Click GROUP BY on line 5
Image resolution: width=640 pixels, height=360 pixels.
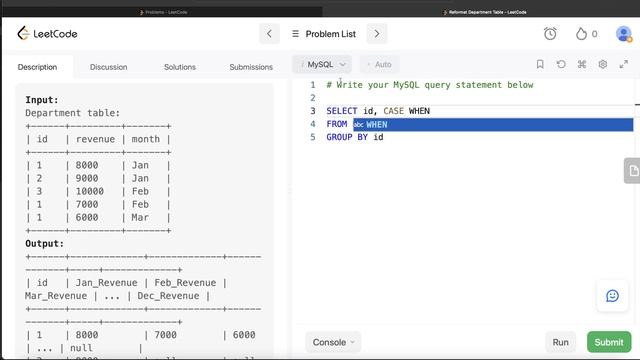[347, 137]
